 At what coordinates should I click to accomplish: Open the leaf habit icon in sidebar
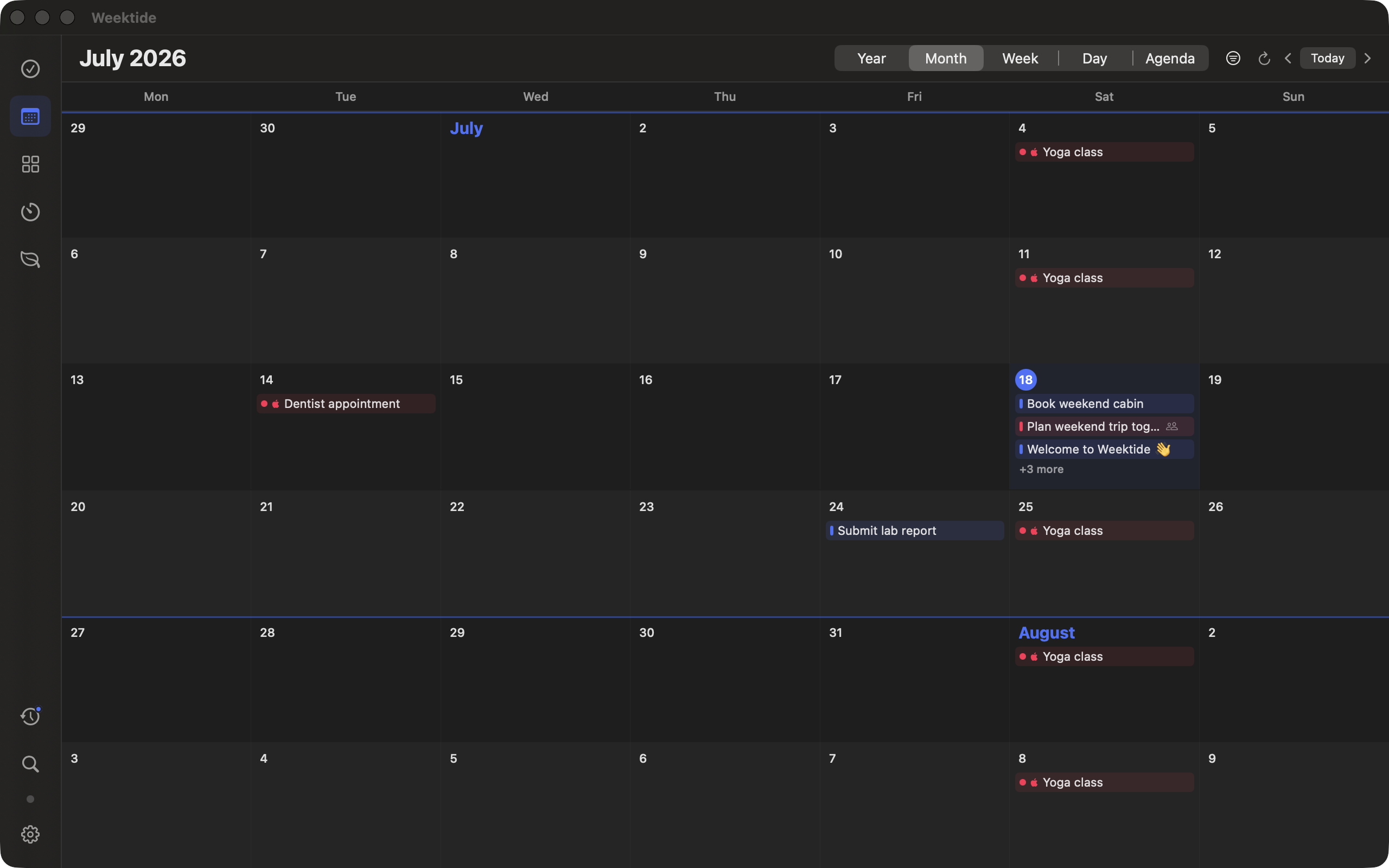(30, 259)
